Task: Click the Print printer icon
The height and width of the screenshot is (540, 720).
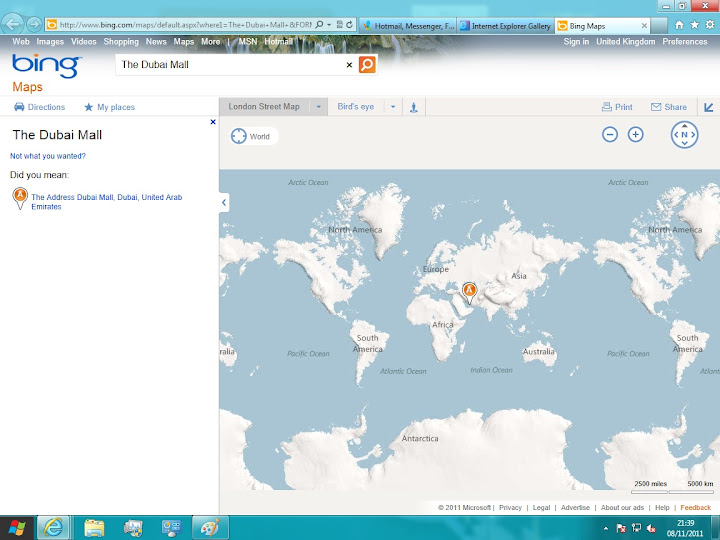Action: coord(607,107)
